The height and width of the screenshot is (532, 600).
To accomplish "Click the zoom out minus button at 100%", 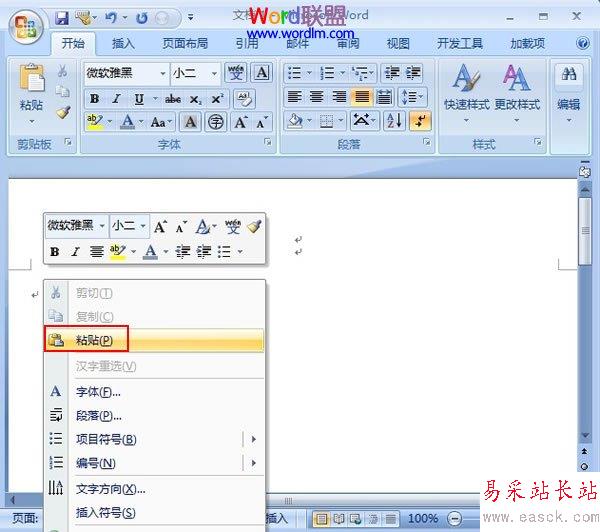I will (x=455, y=519).
